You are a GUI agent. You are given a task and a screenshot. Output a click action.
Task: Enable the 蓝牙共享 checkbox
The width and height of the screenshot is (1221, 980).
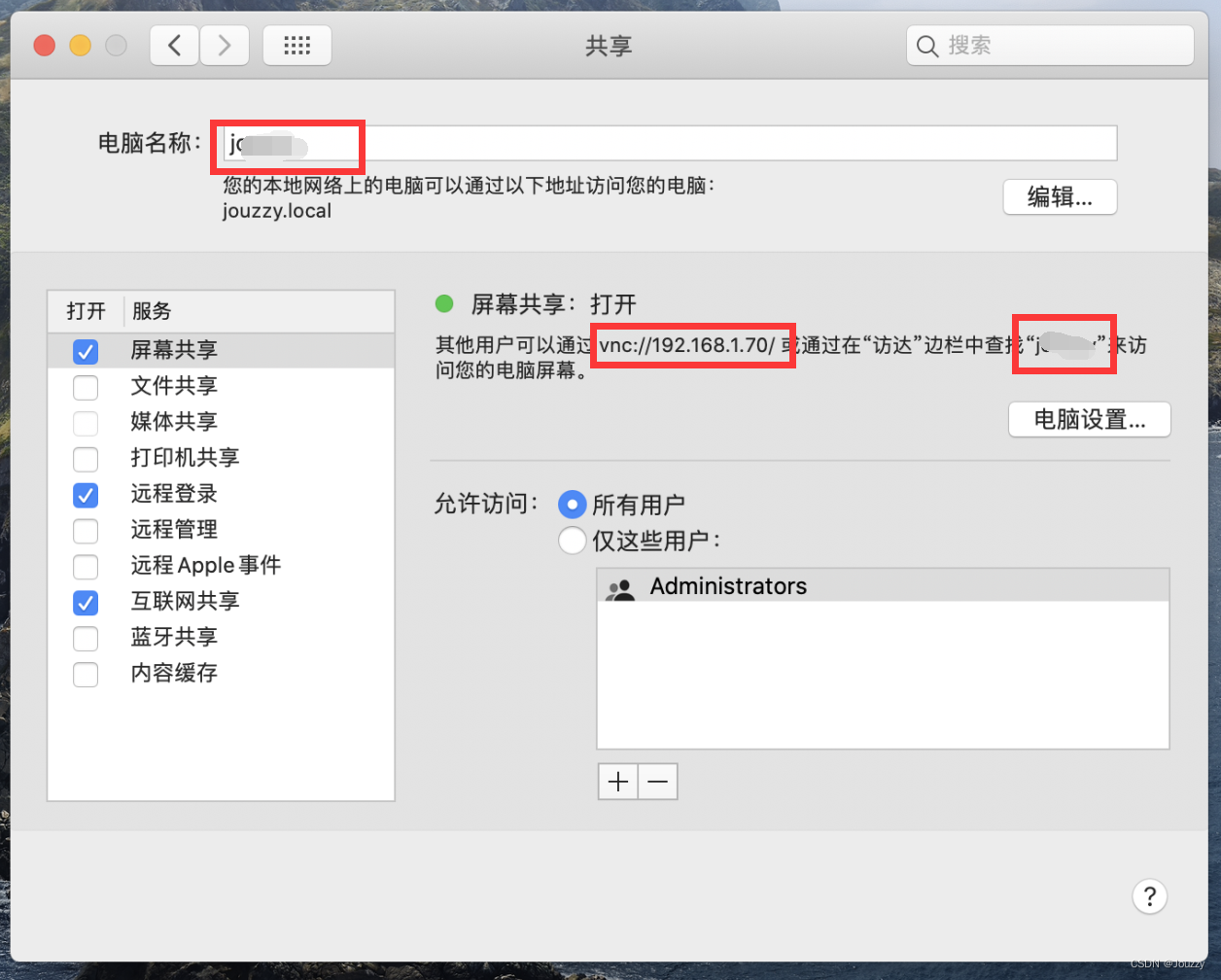(86, 639)
